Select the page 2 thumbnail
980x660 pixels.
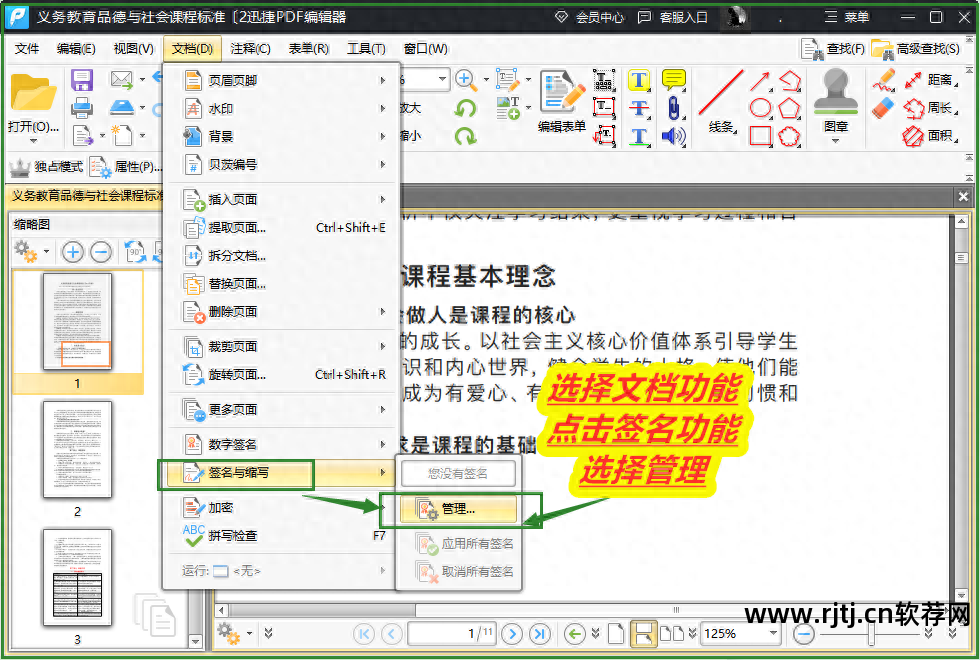tap(77, 449)
